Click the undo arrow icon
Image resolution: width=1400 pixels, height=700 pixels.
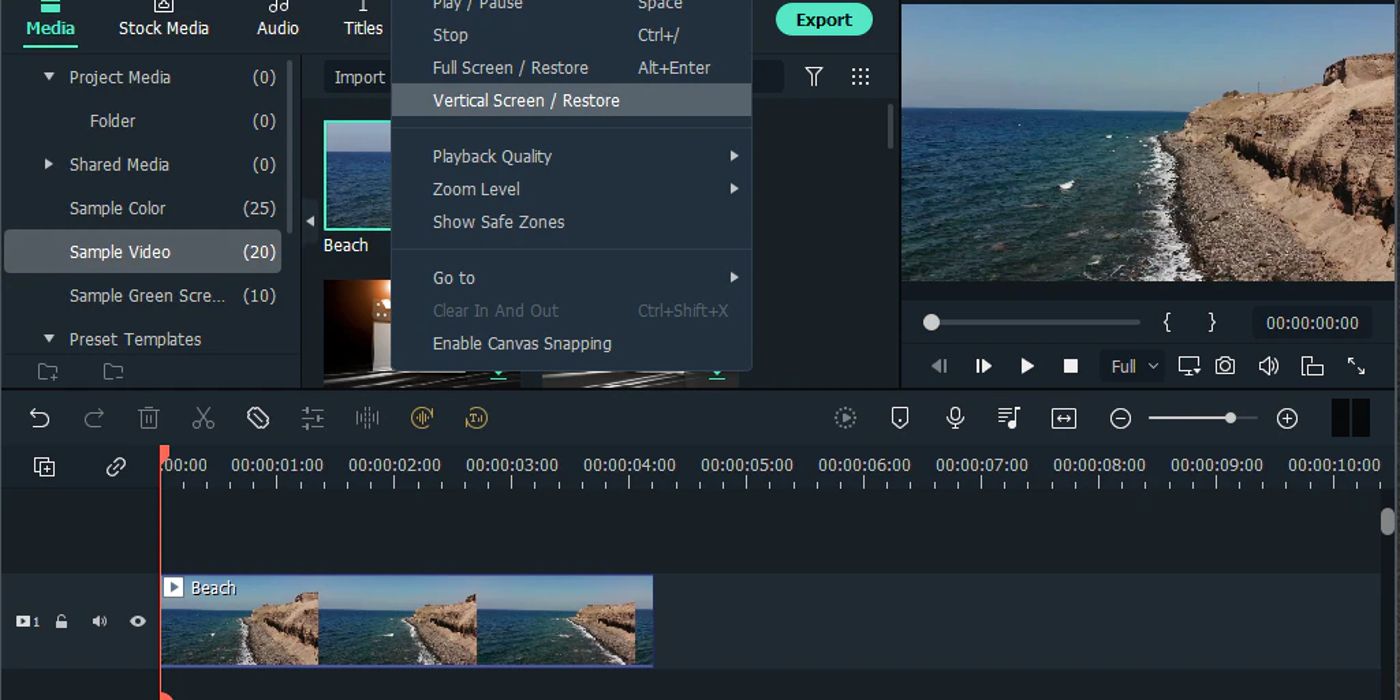click(x=40, y=418)
